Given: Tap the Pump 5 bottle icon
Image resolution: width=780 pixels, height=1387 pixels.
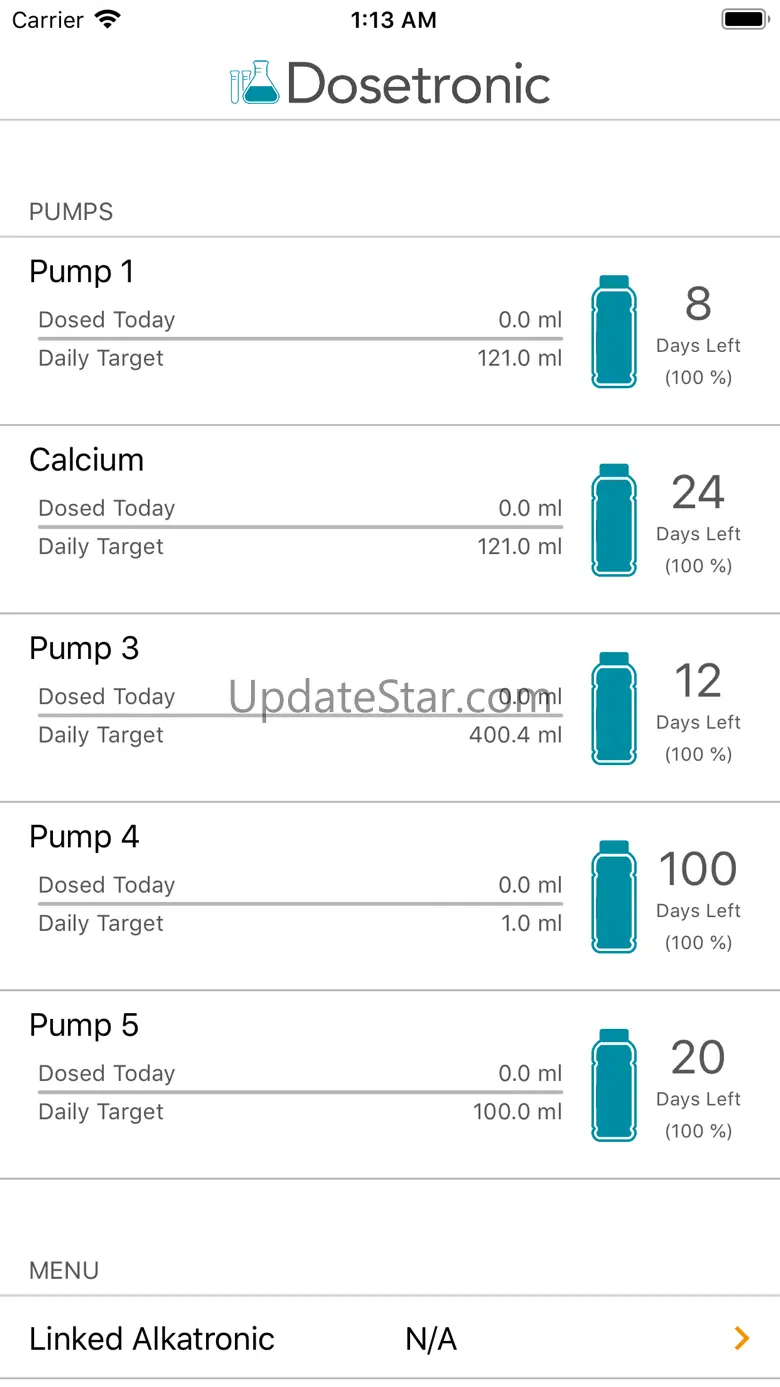Looking at the screenshot, I should (x=613, y=1085).
